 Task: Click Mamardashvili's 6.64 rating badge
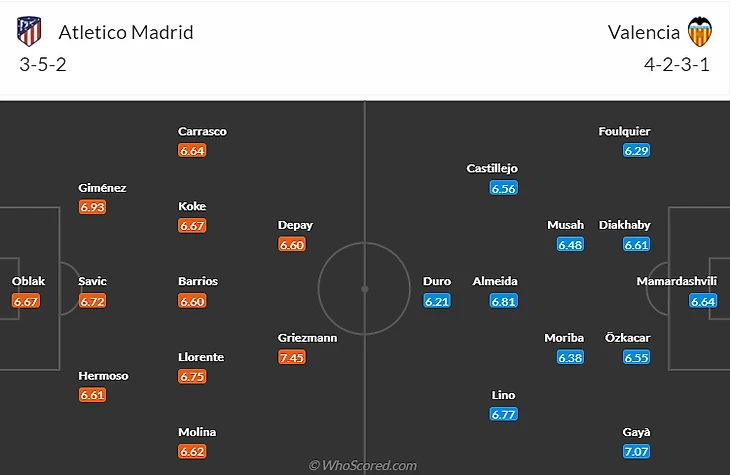[x=703, y=301]
